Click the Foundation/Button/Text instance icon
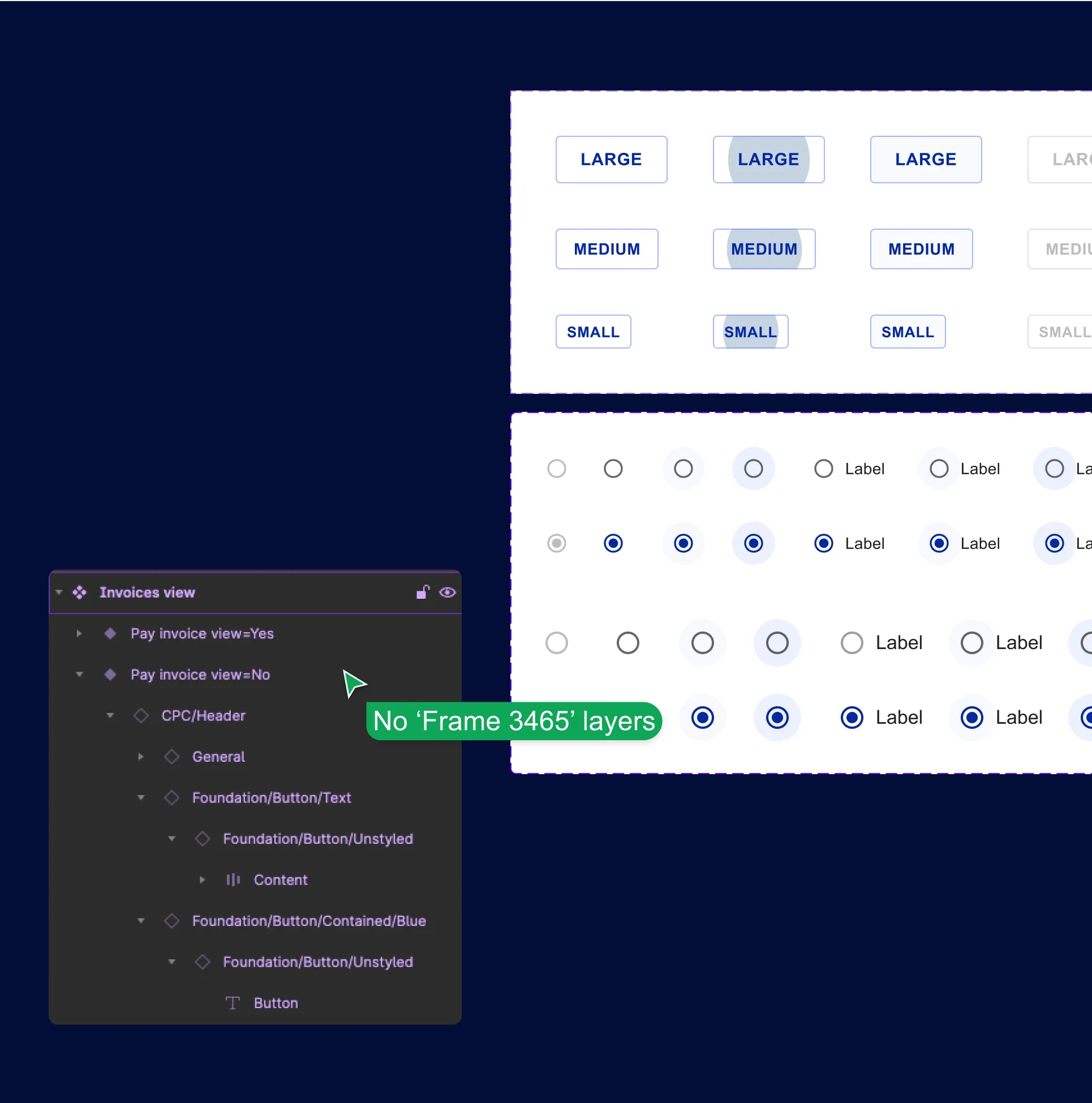This screenshot has height=1103, width=1092. [x=172, y=797]
